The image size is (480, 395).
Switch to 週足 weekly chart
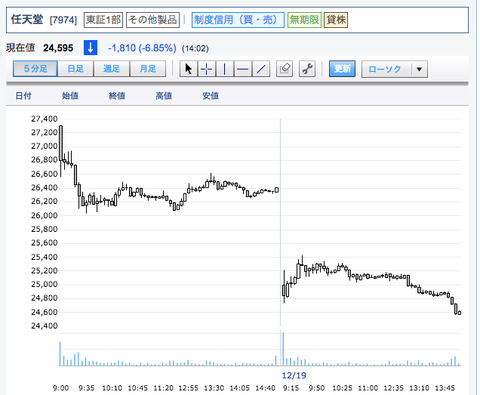[x=111, y=69]
